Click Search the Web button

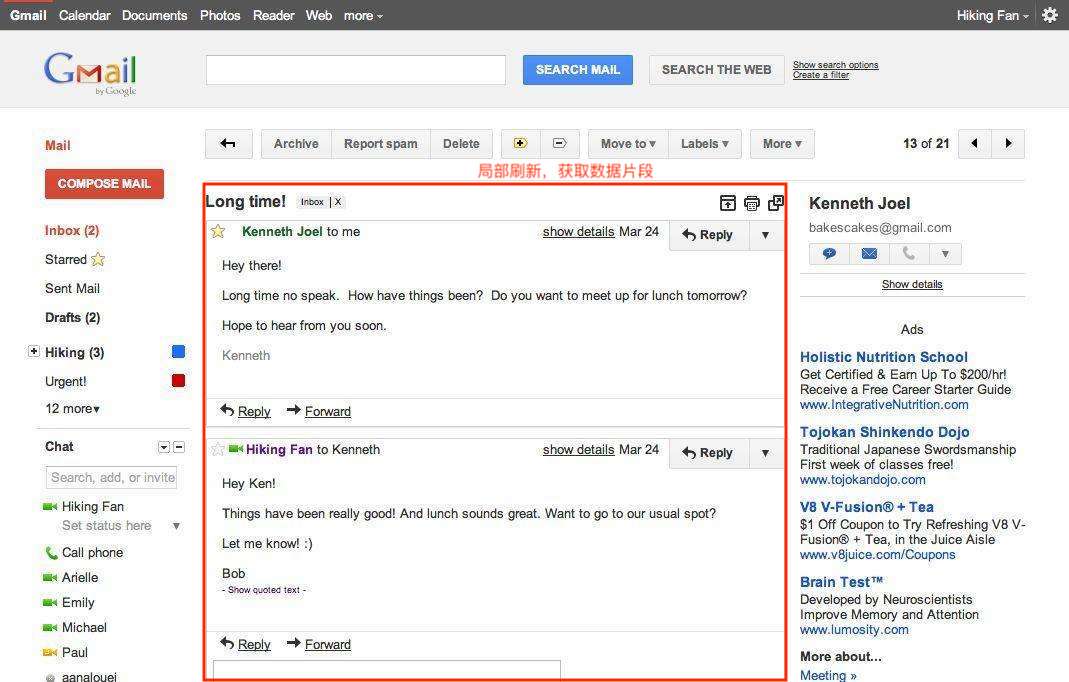point(717,70)
